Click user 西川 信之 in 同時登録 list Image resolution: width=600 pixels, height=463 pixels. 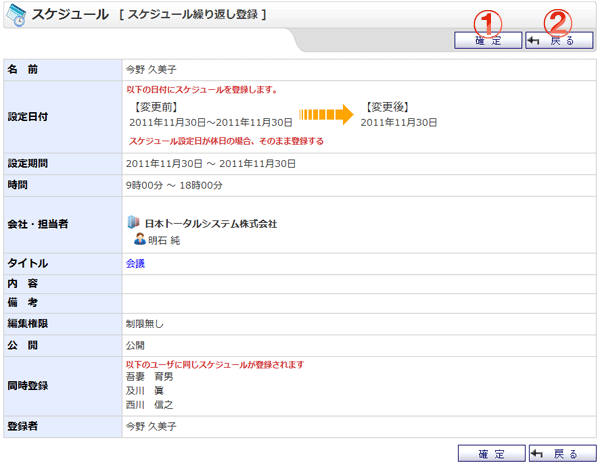pos(149,405)
